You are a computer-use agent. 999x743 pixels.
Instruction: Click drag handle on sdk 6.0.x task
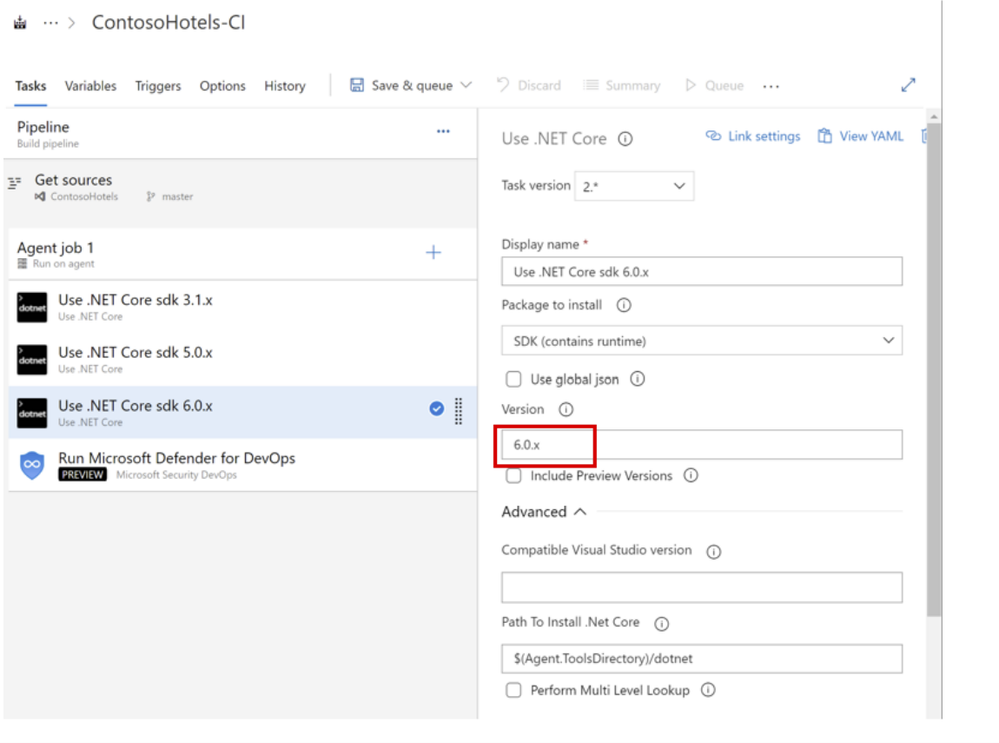[458, 411]
